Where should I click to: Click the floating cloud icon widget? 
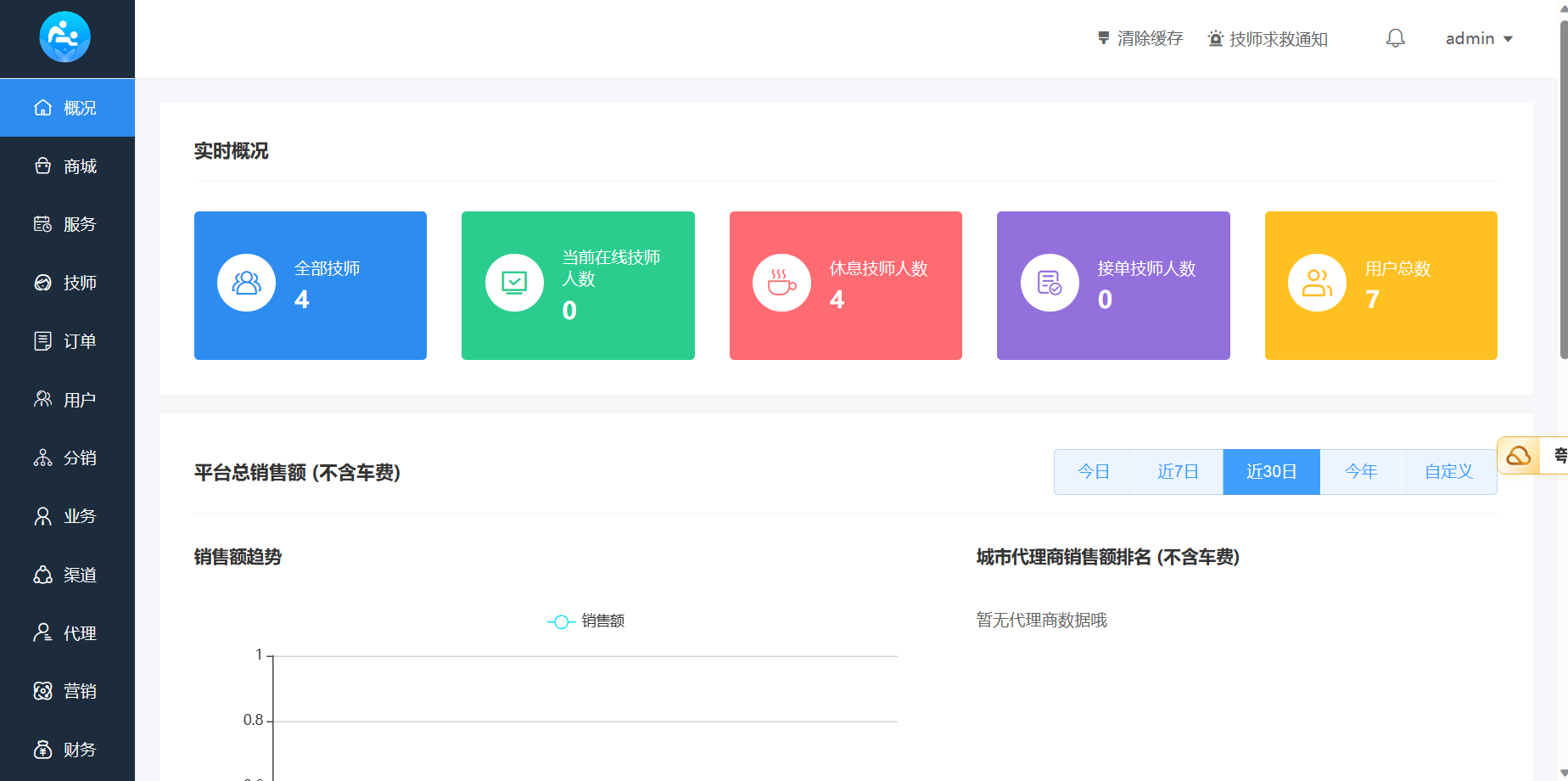(1519, 456)
